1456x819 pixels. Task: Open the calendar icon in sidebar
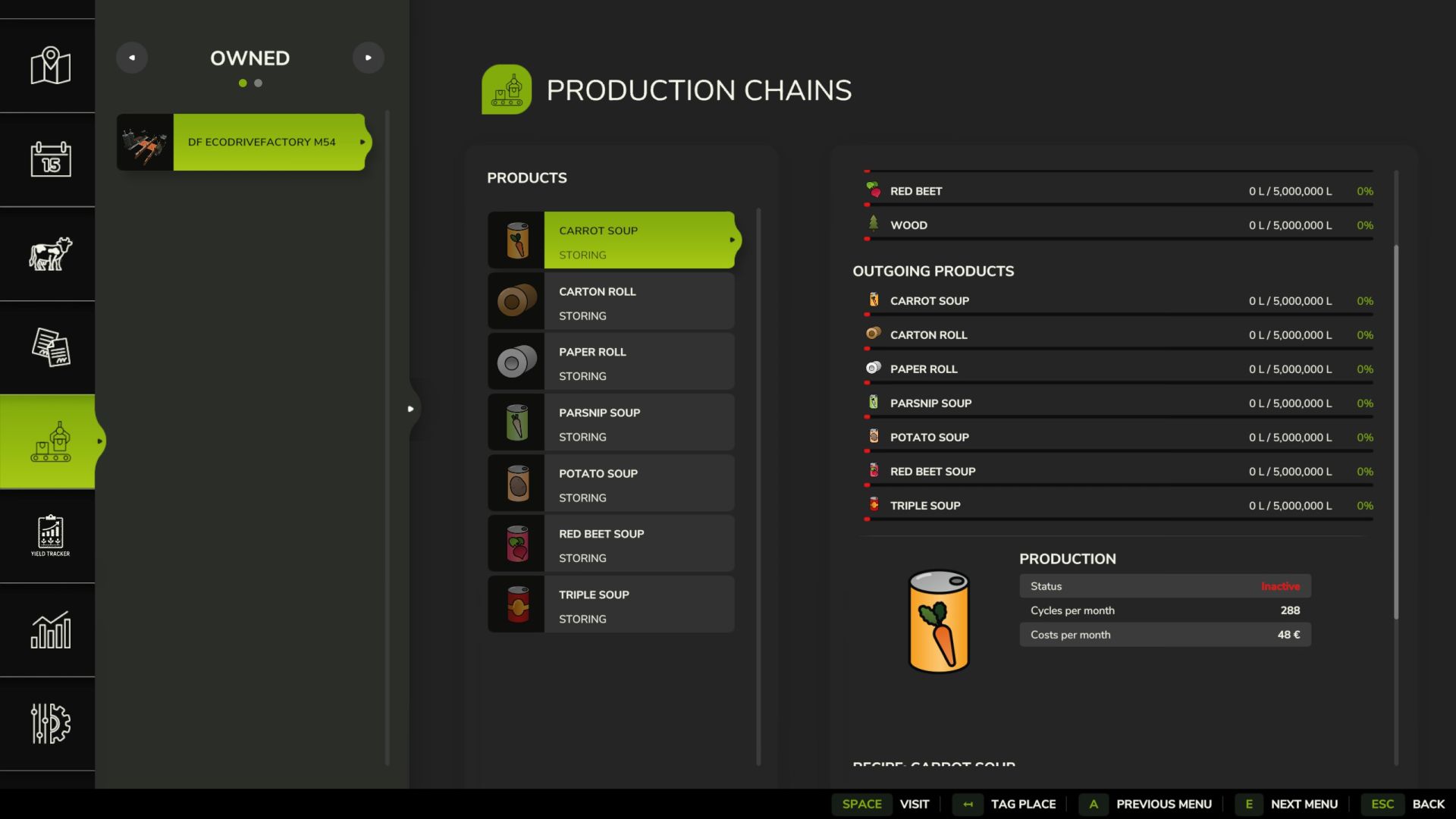point(50,159)
